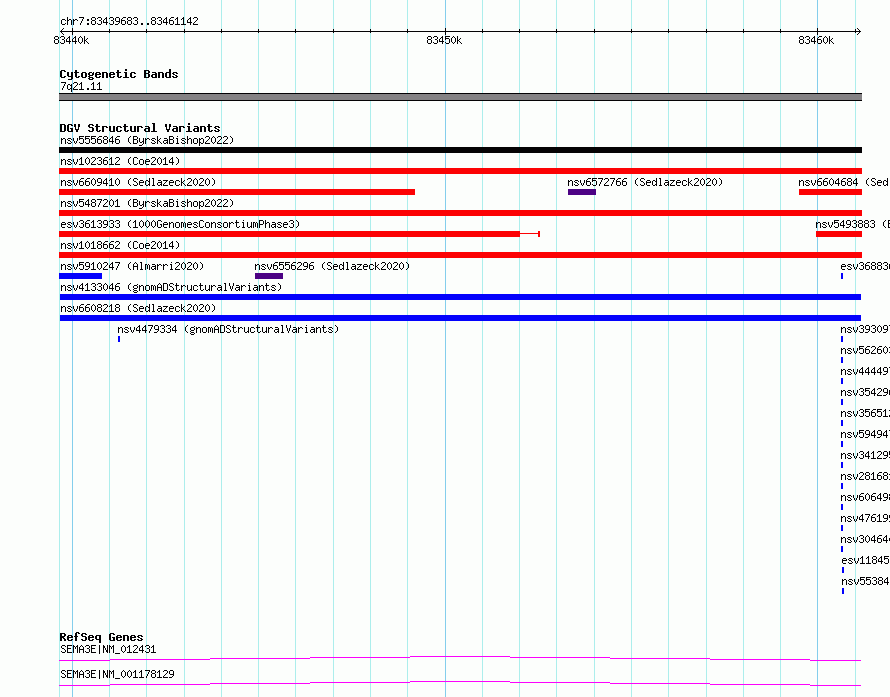
Task: Click the nsv1018662 (Coe2014) label
Action: coord(120,245)
